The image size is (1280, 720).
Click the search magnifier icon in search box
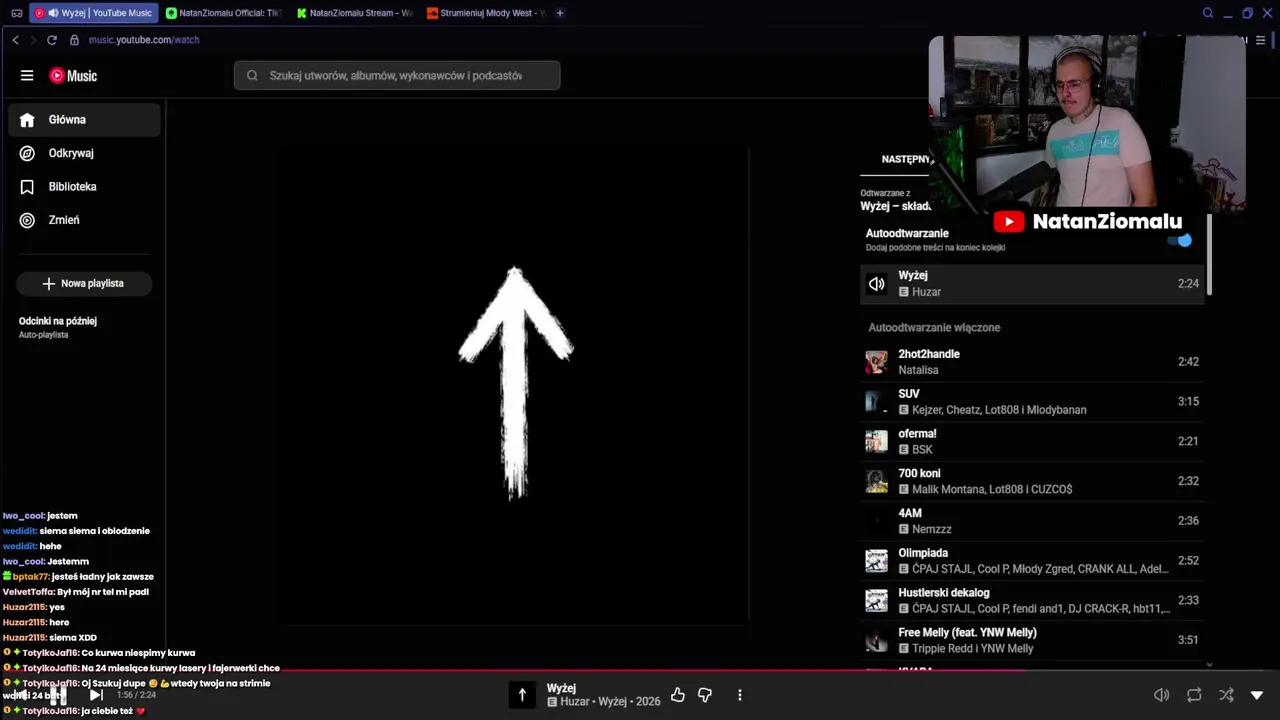click(252, 76)
